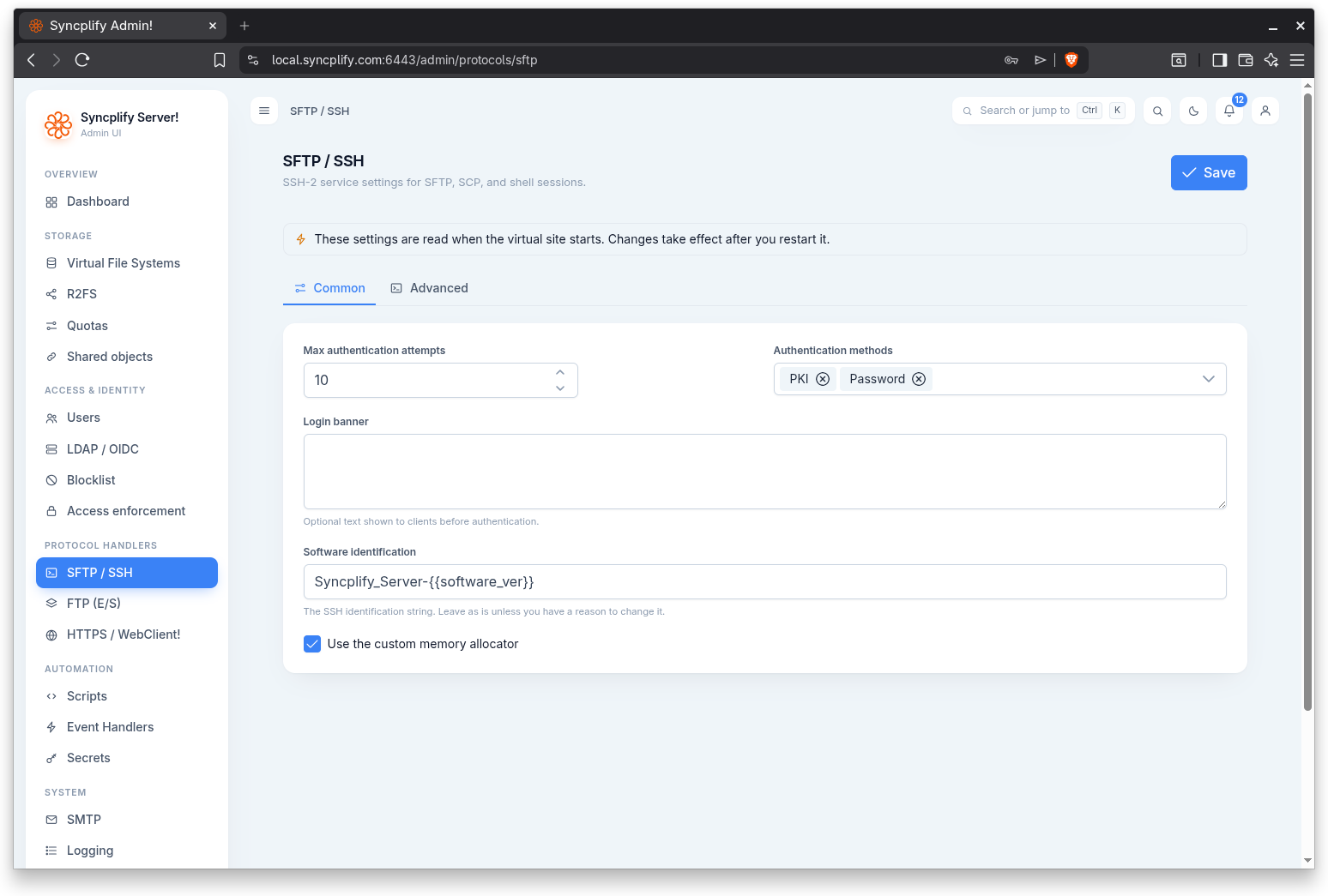Open the browser main menu icon
Viewport: 1328px width, 896px height.
[1297, 60]
